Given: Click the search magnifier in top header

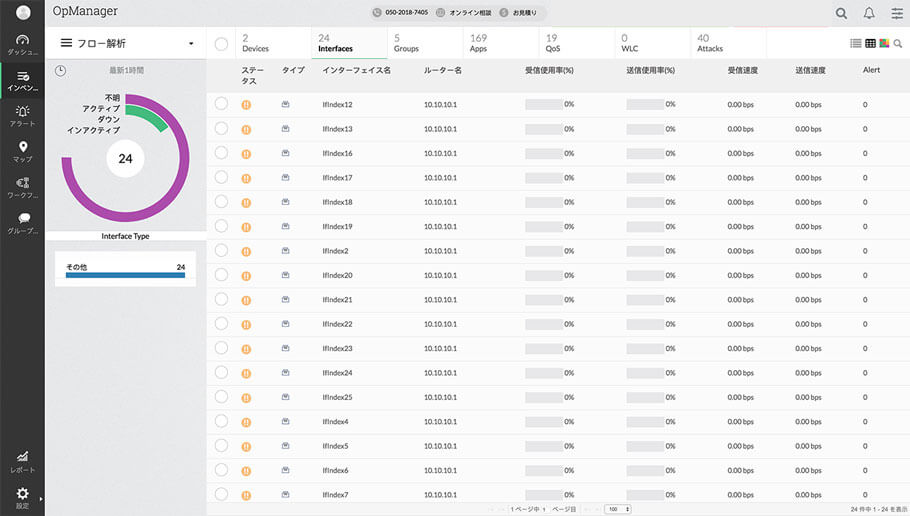Looking at the screenshot, I should pyautogui.click(x=841, y=13).
